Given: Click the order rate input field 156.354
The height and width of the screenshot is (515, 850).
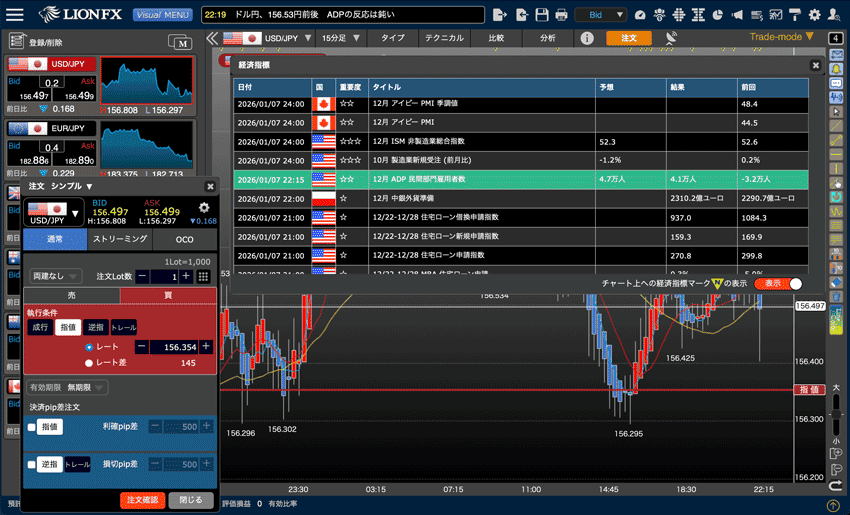Looking at the screenshot, I should (174, 346).
